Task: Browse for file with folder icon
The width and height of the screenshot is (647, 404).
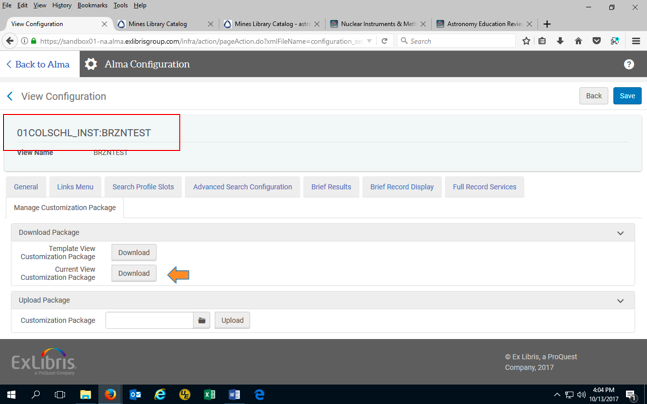Action: (x=201, y=320)
